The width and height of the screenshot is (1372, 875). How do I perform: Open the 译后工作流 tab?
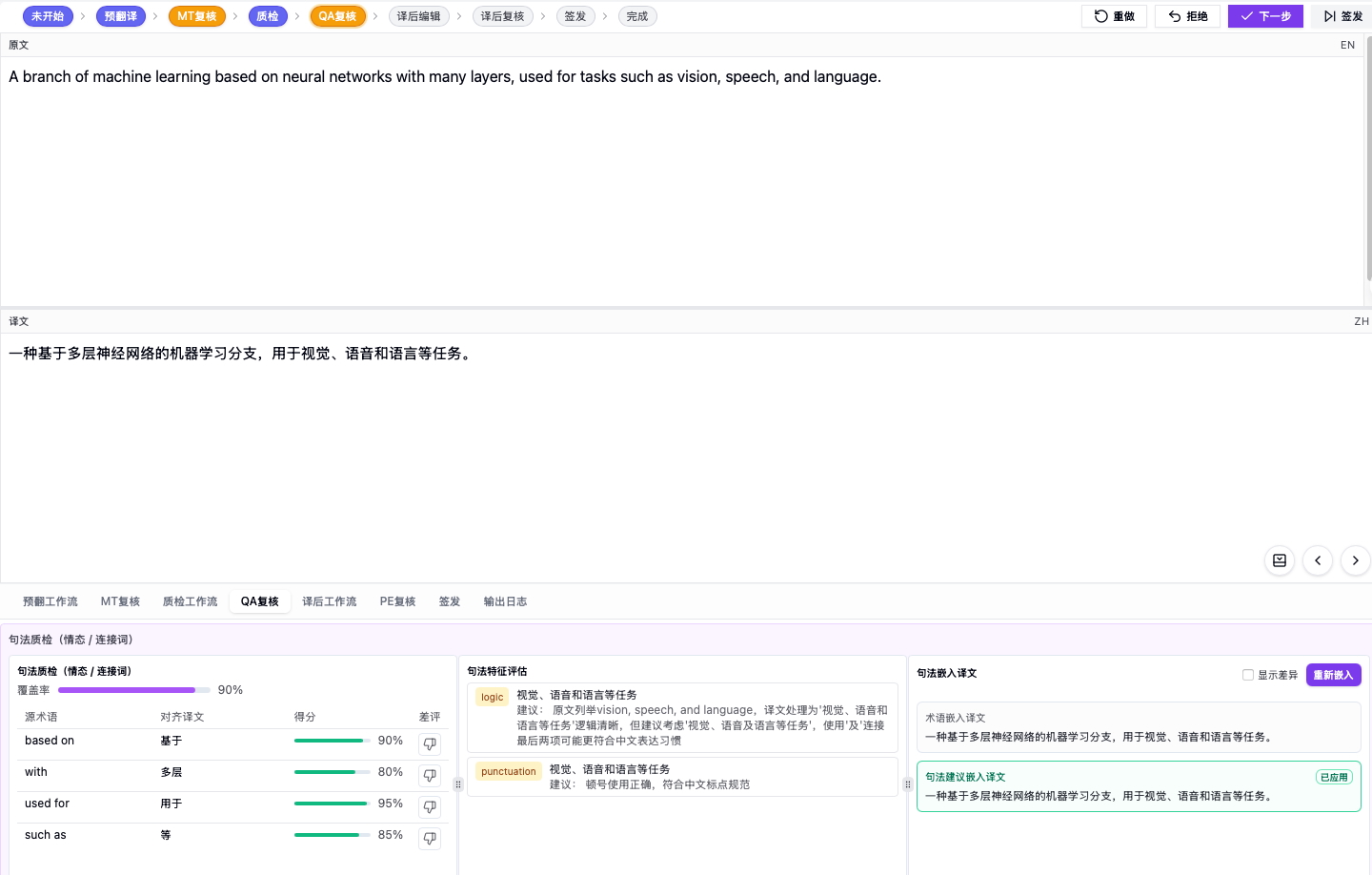point(329,601)
